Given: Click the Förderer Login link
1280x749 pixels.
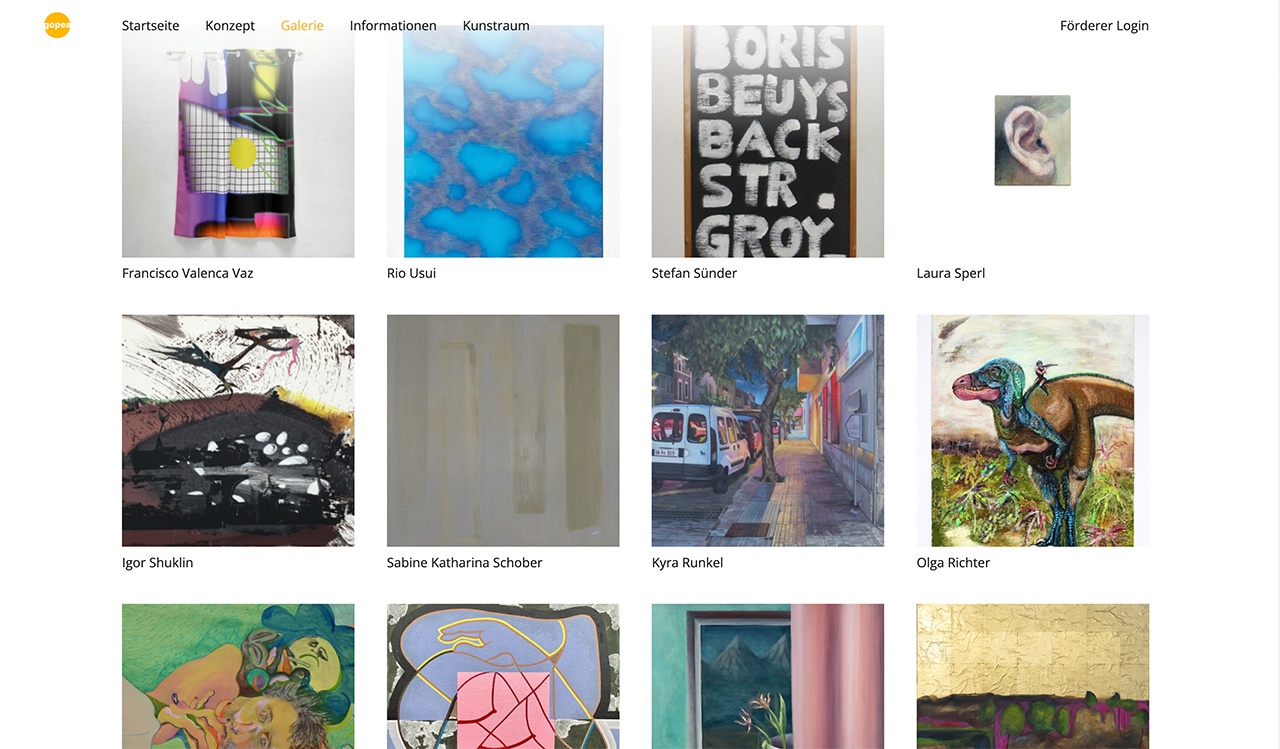Looking at the screenshot, I should (x=1104, y=26).
